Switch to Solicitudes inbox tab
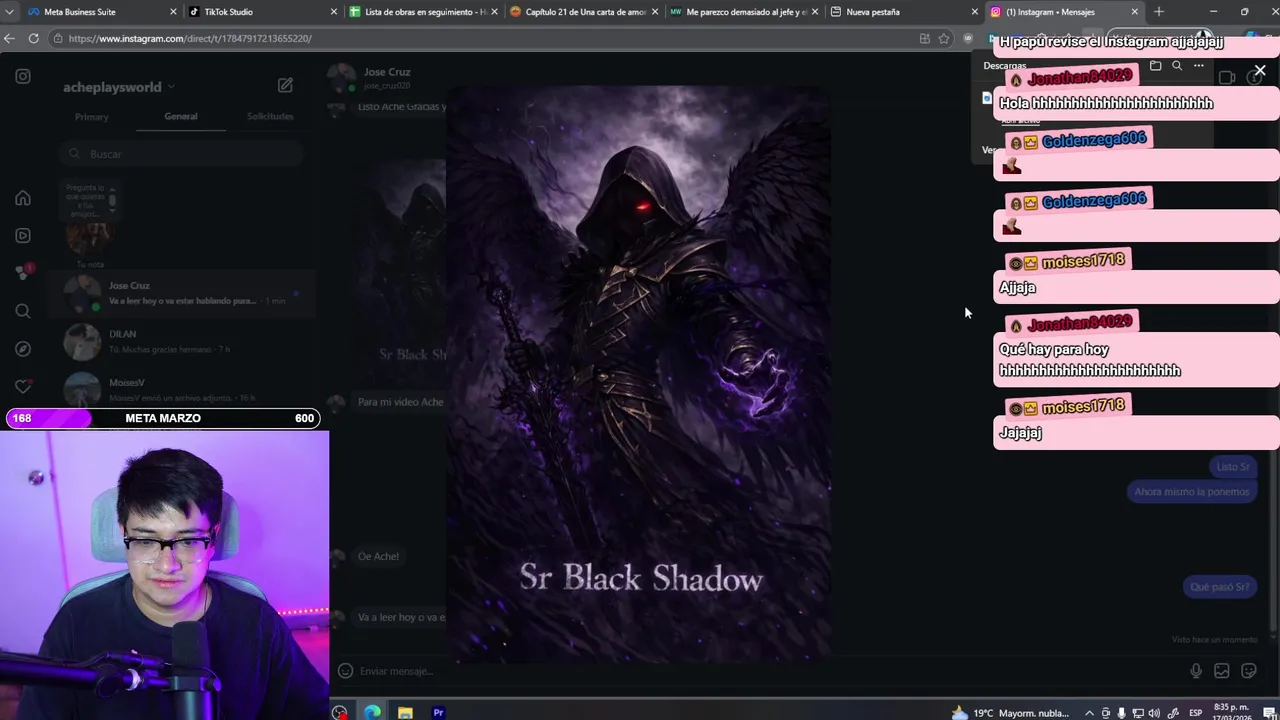Image resolution: width=1280 pixels, height=720 pixels. tap(270, 116)
